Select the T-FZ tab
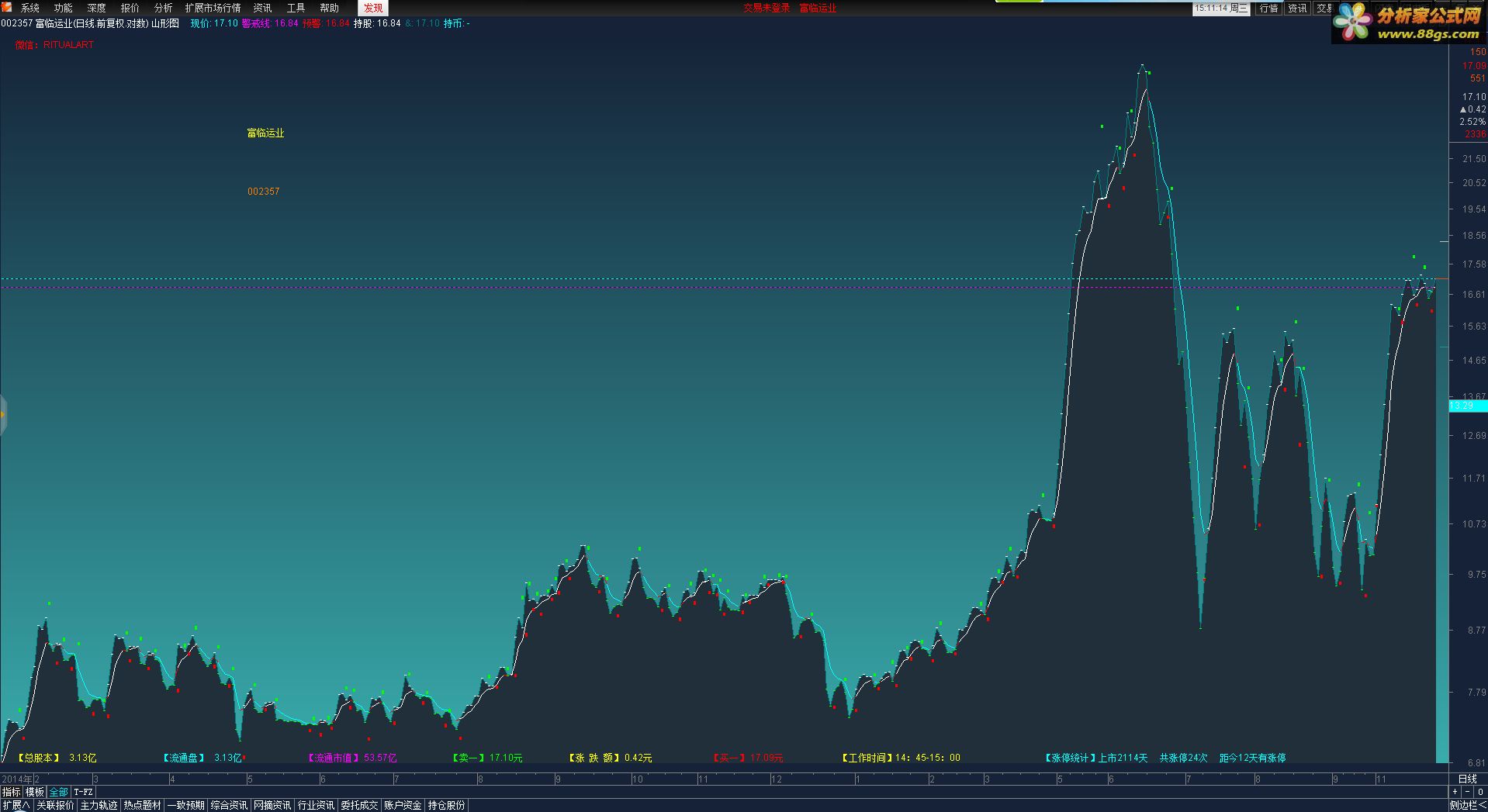The height and width of the screenshot is (812, 1488). [x=83, y=792]
